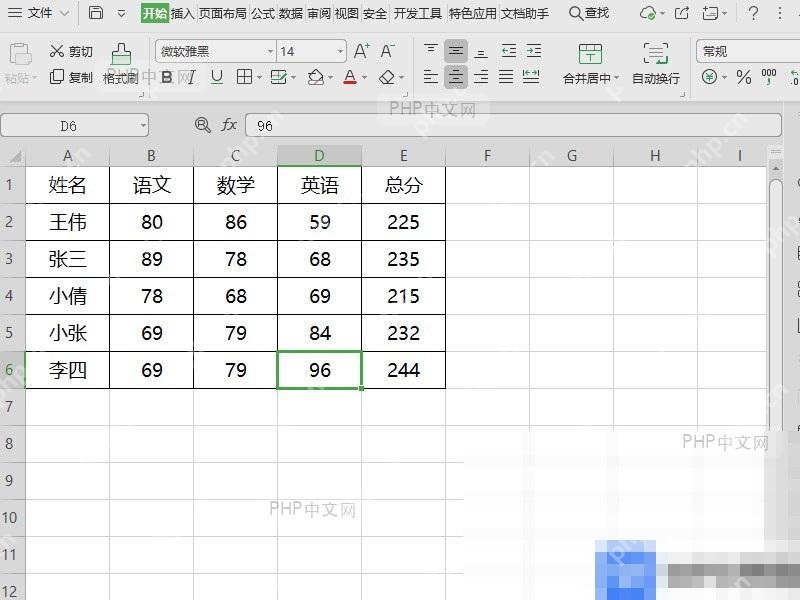The image size is (800, 600).
Task: Click the decrease indent icon
Action: point(509,51)
